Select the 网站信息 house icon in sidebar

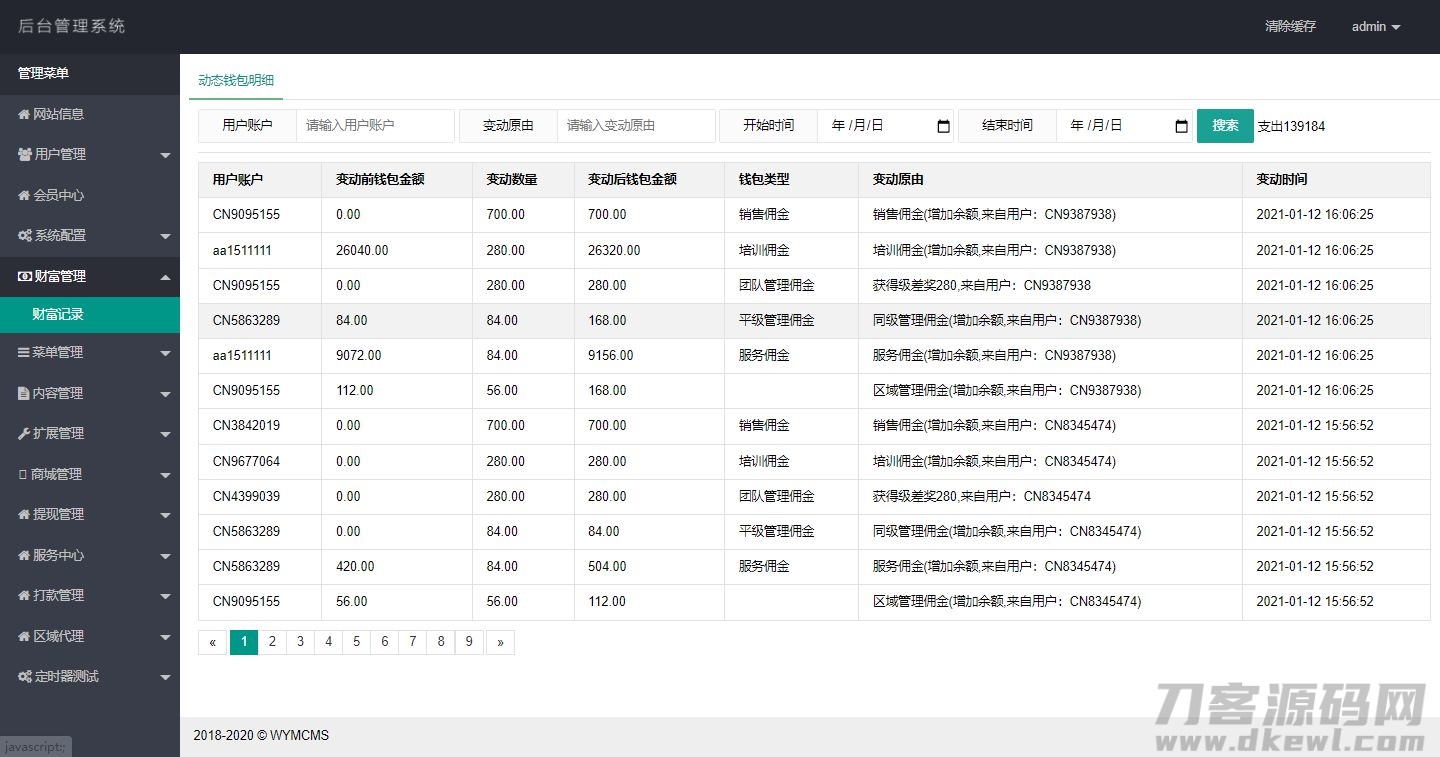(x=25, y=114)
